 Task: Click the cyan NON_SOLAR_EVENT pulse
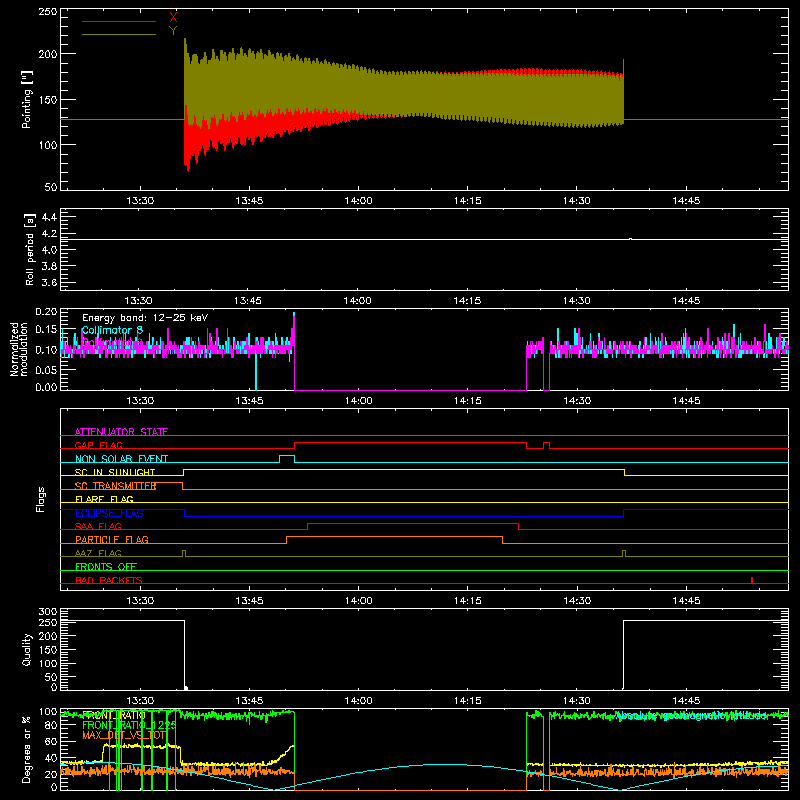click(x=287, y=458)
